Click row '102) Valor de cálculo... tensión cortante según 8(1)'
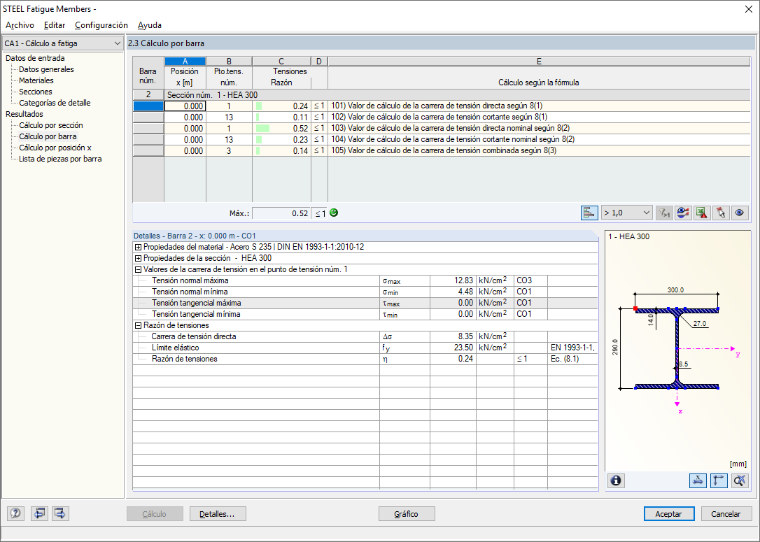 [x=441, y=117]
